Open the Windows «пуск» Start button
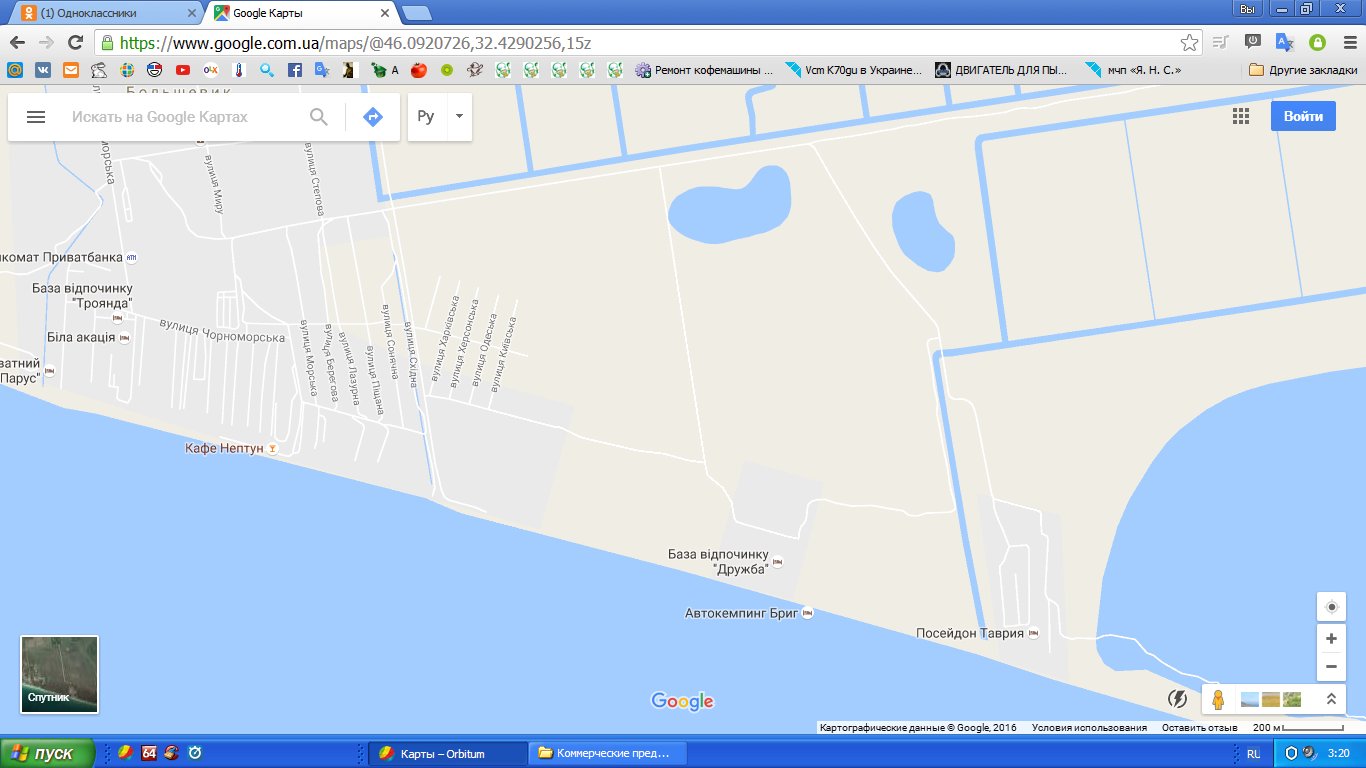 point(48,753)
